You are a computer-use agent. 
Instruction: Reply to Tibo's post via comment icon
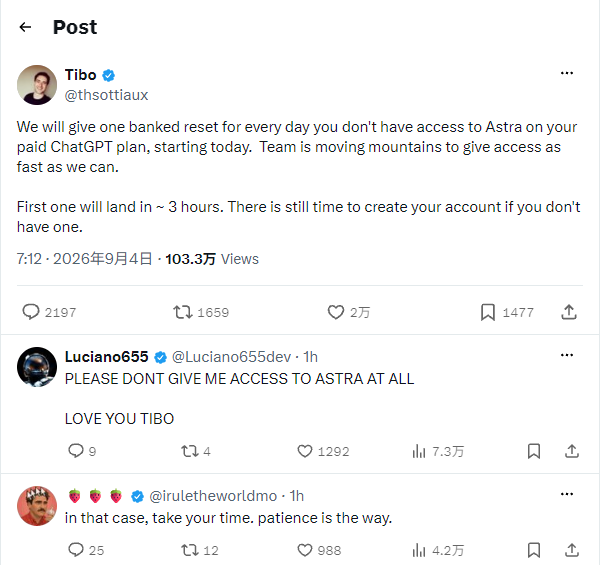(x=31, y=312)
